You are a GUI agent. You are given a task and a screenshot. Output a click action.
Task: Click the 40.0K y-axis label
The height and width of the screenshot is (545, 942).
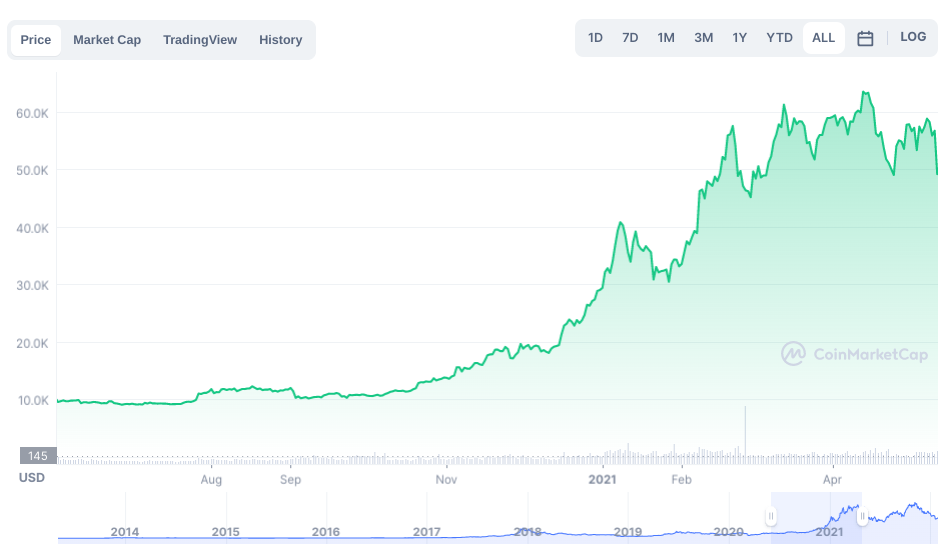[32, 228]
